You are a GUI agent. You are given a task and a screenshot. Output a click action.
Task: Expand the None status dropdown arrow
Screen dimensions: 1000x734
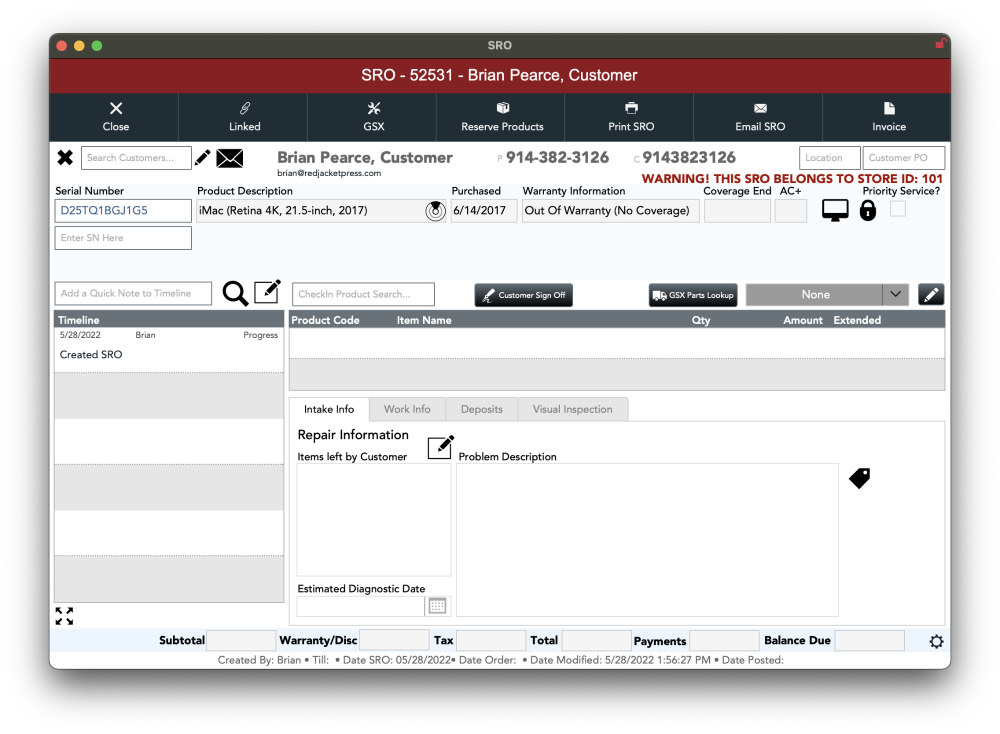tap(895, 294)
